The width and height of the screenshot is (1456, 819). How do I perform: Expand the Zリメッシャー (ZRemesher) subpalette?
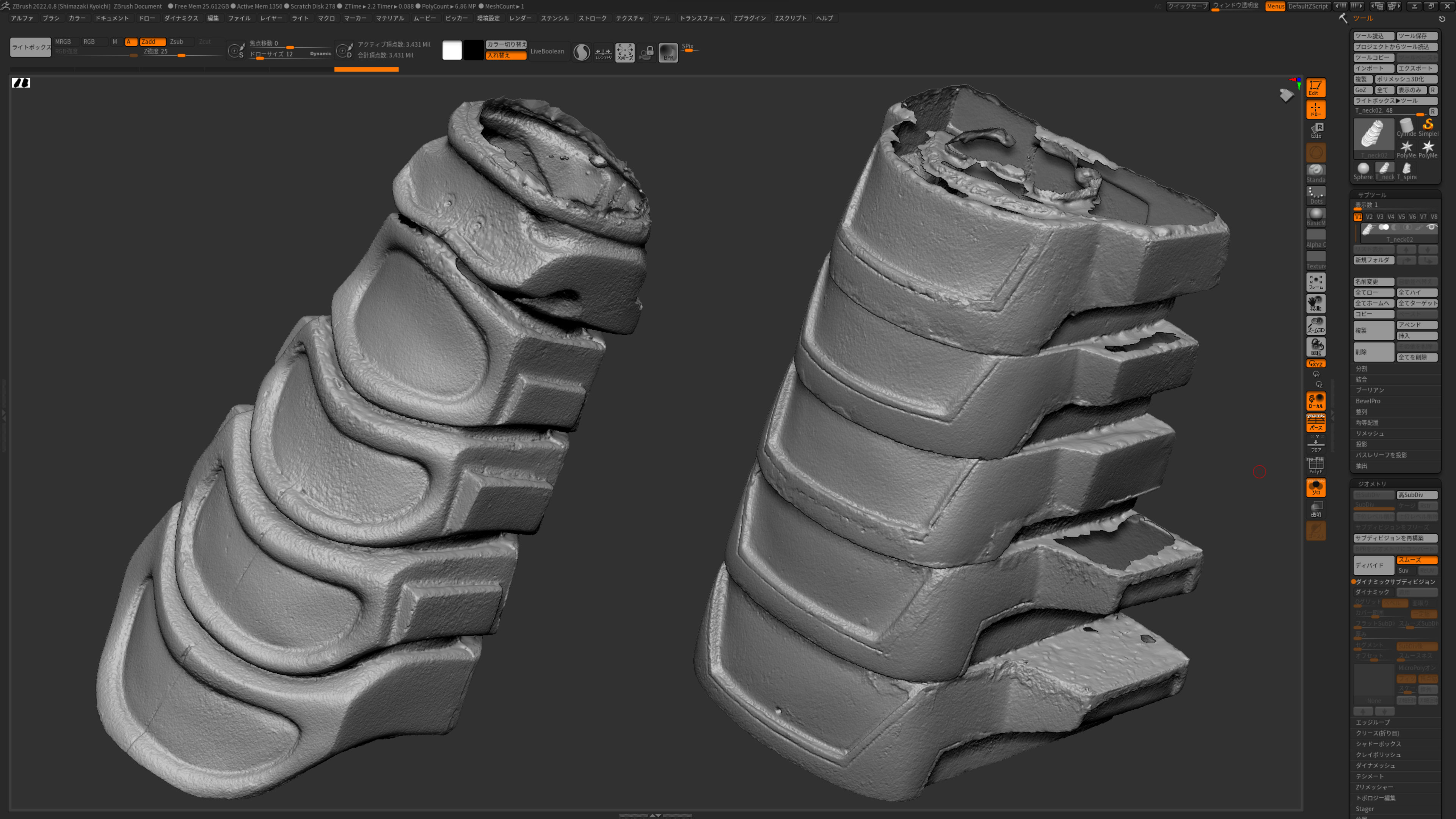tap(1374, 788)
